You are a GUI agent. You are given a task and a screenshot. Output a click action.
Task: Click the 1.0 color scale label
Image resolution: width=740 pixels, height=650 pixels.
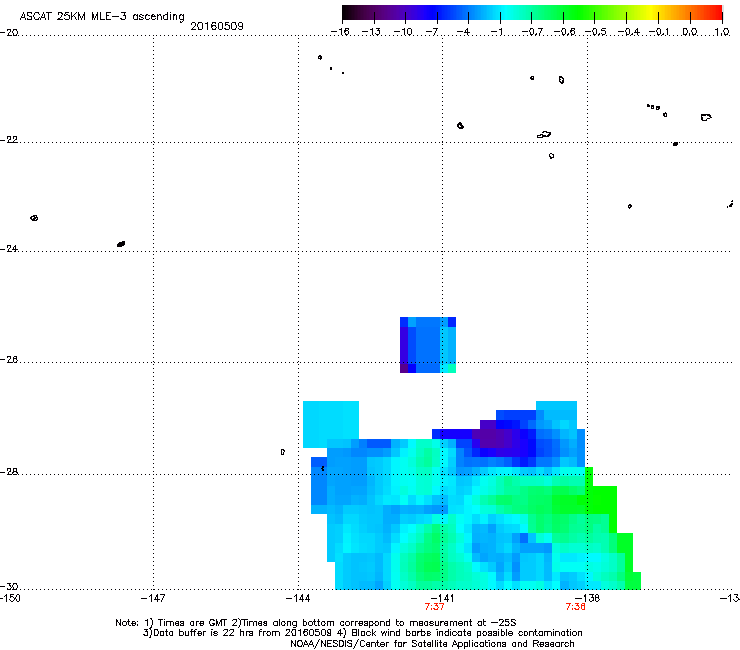coord(722,32)
